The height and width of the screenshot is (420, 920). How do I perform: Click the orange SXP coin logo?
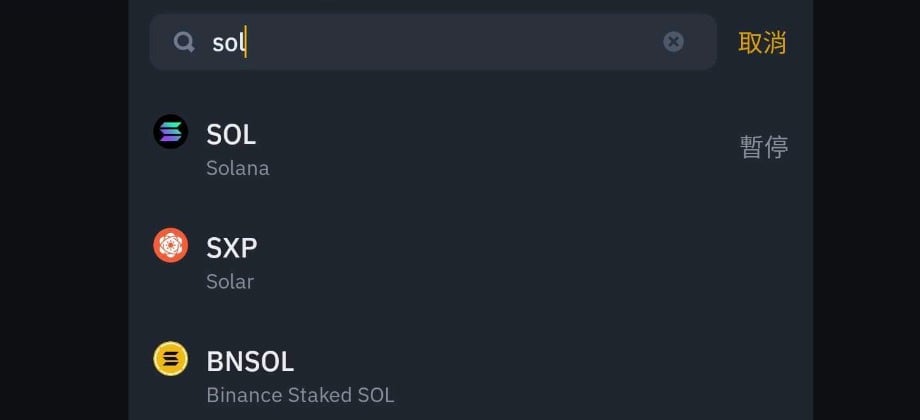[171, 245]
